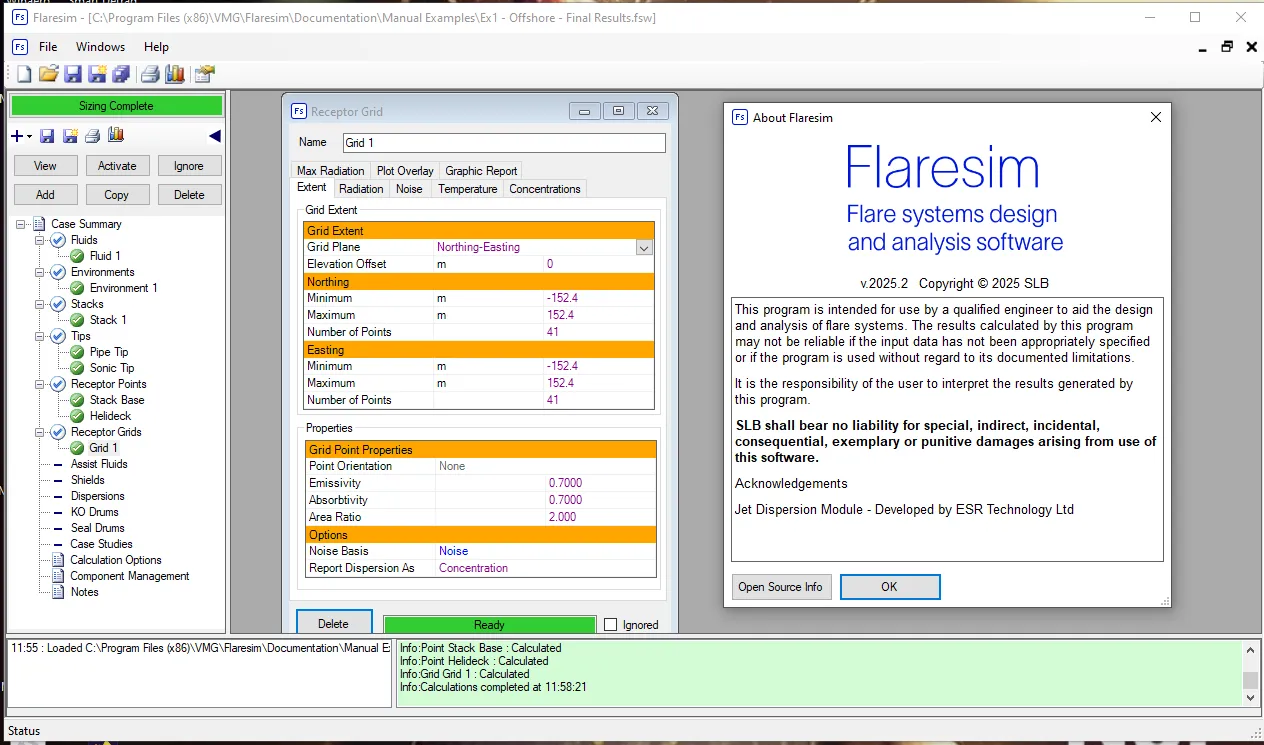Switch to the Max Radiation tab
The height and width of the screenshot is (745, 1264).
coord(332,171)
